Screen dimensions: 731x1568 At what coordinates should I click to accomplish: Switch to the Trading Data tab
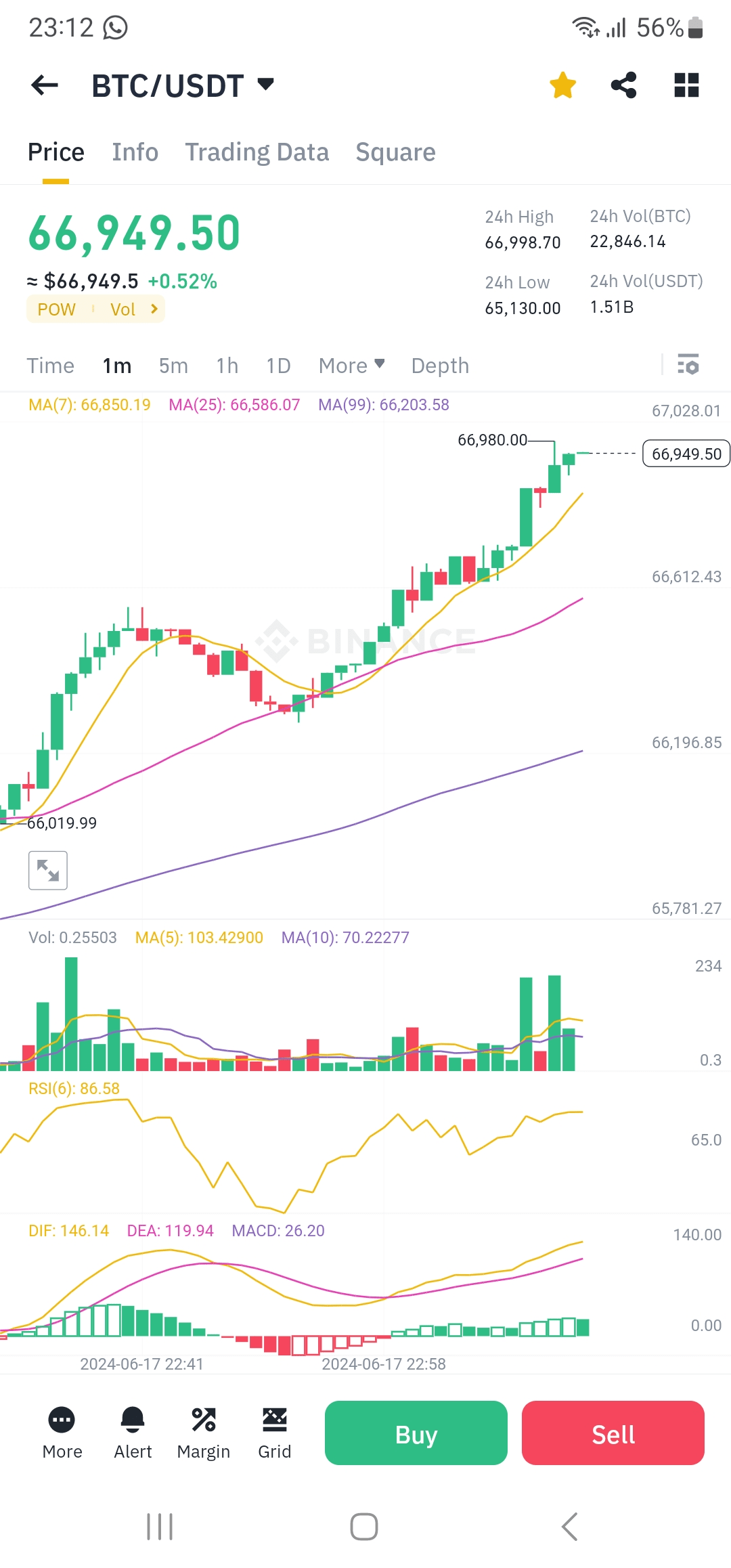257,152
